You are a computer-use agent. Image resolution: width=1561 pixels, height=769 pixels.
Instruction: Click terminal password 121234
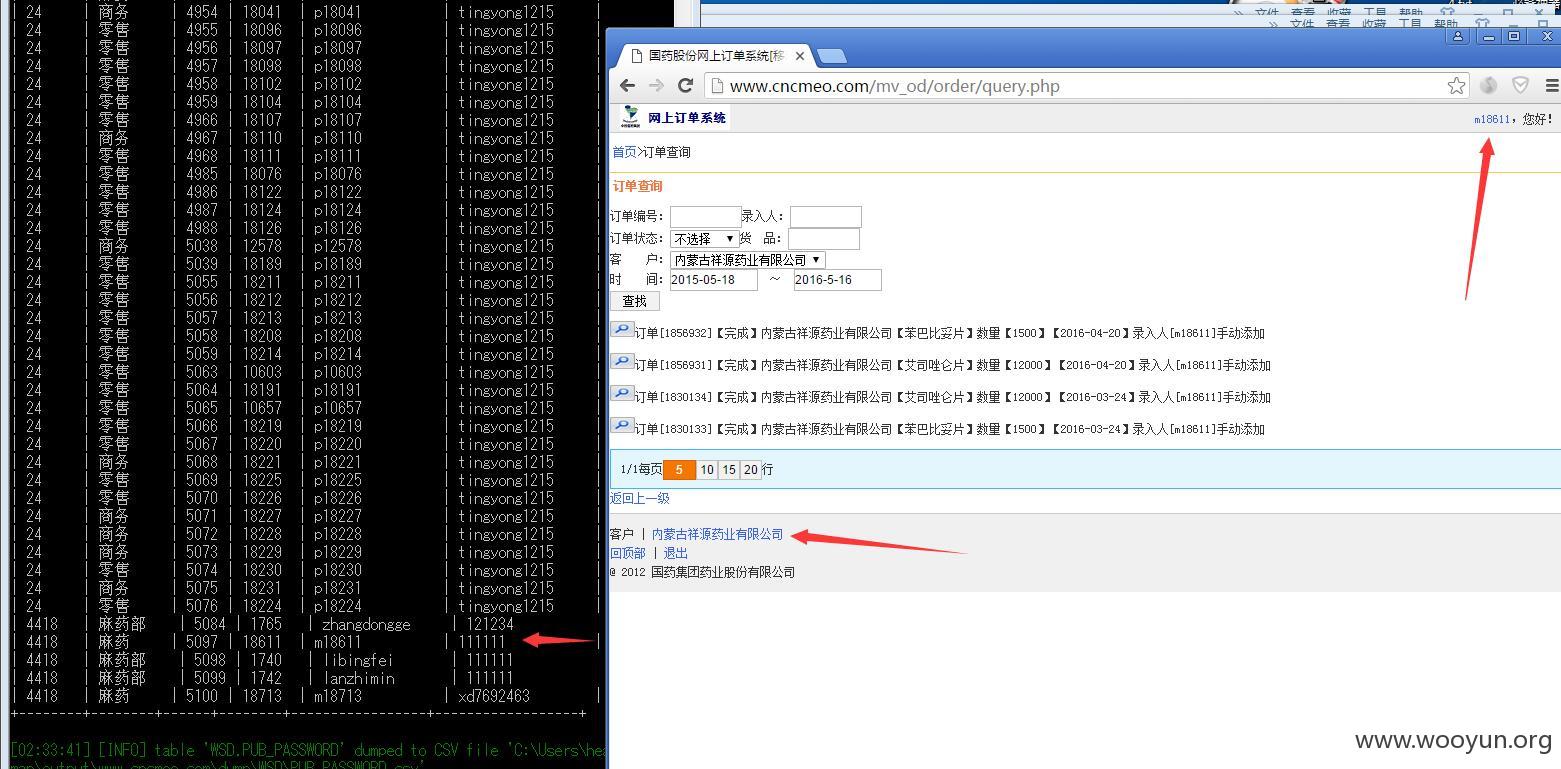point(490,624)
